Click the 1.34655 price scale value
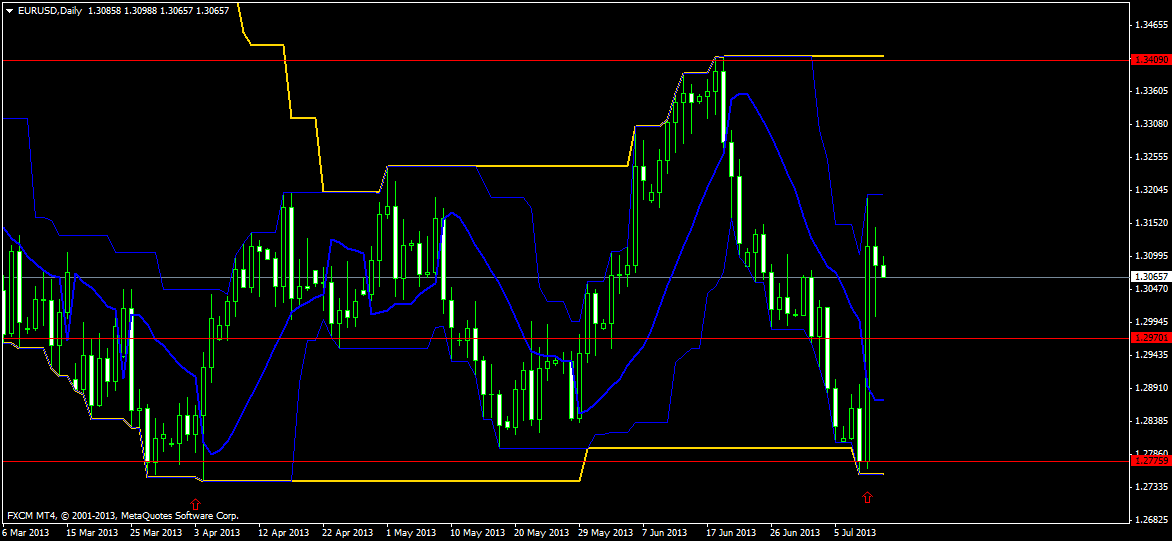This screenshot has height=541, width=1172. tap(1150, 25)
